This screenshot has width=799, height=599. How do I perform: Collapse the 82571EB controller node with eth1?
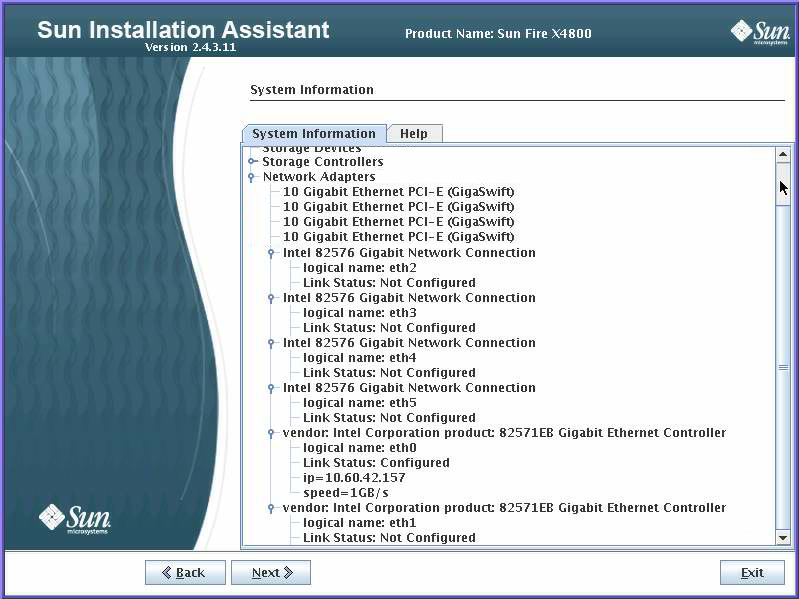click(271, 508)
